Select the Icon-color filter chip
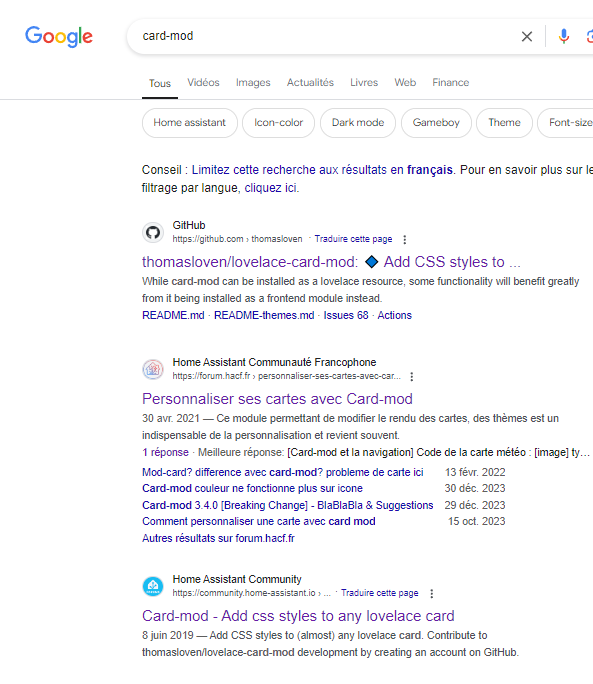593x684 pixels. pos(278,123)
